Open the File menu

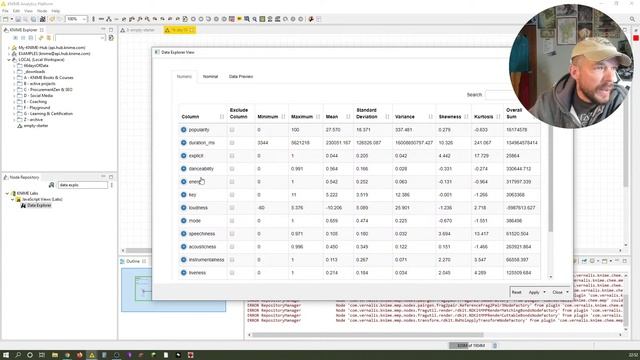coord(5,11)
